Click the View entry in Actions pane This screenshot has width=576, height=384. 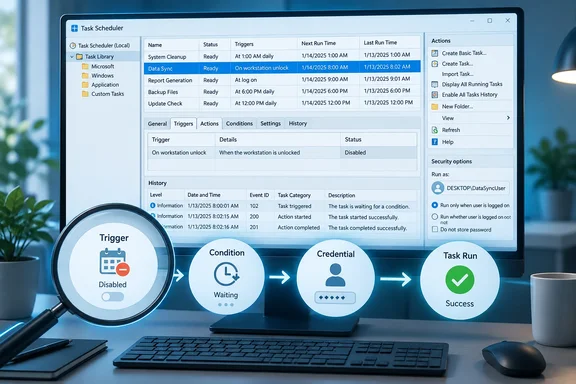click(447, 118)
